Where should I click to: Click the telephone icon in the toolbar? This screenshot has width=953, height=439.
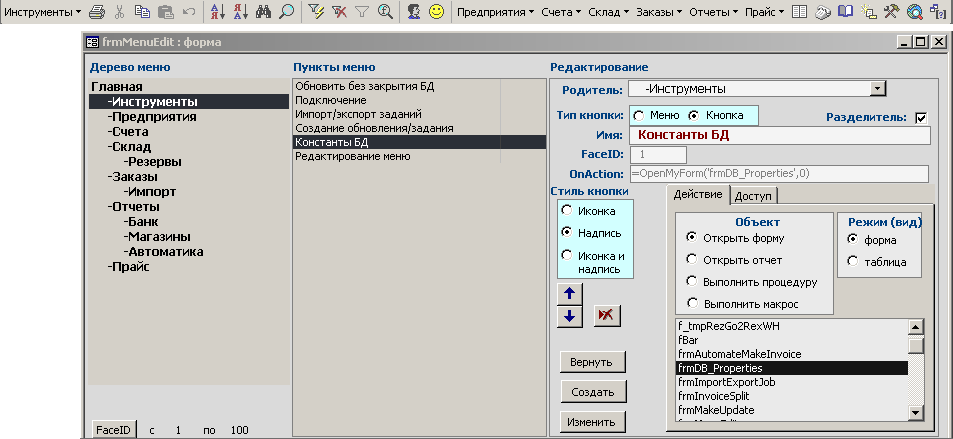[823, 12]
